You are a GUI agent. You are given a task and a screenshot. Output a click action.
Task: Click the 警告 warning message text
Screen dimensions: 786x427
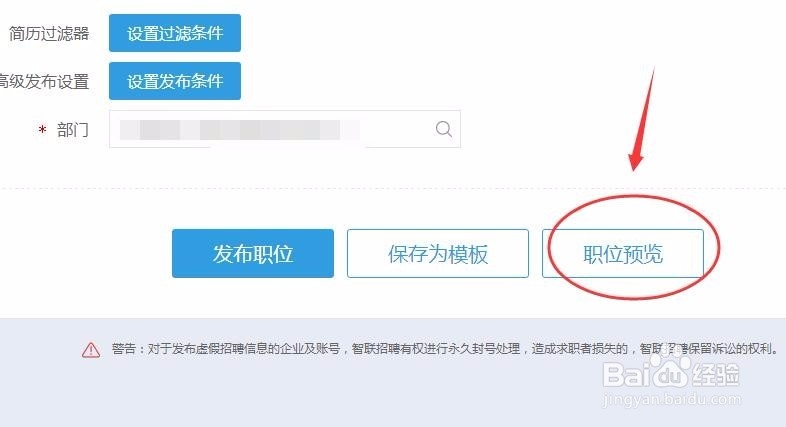point(445,349)
